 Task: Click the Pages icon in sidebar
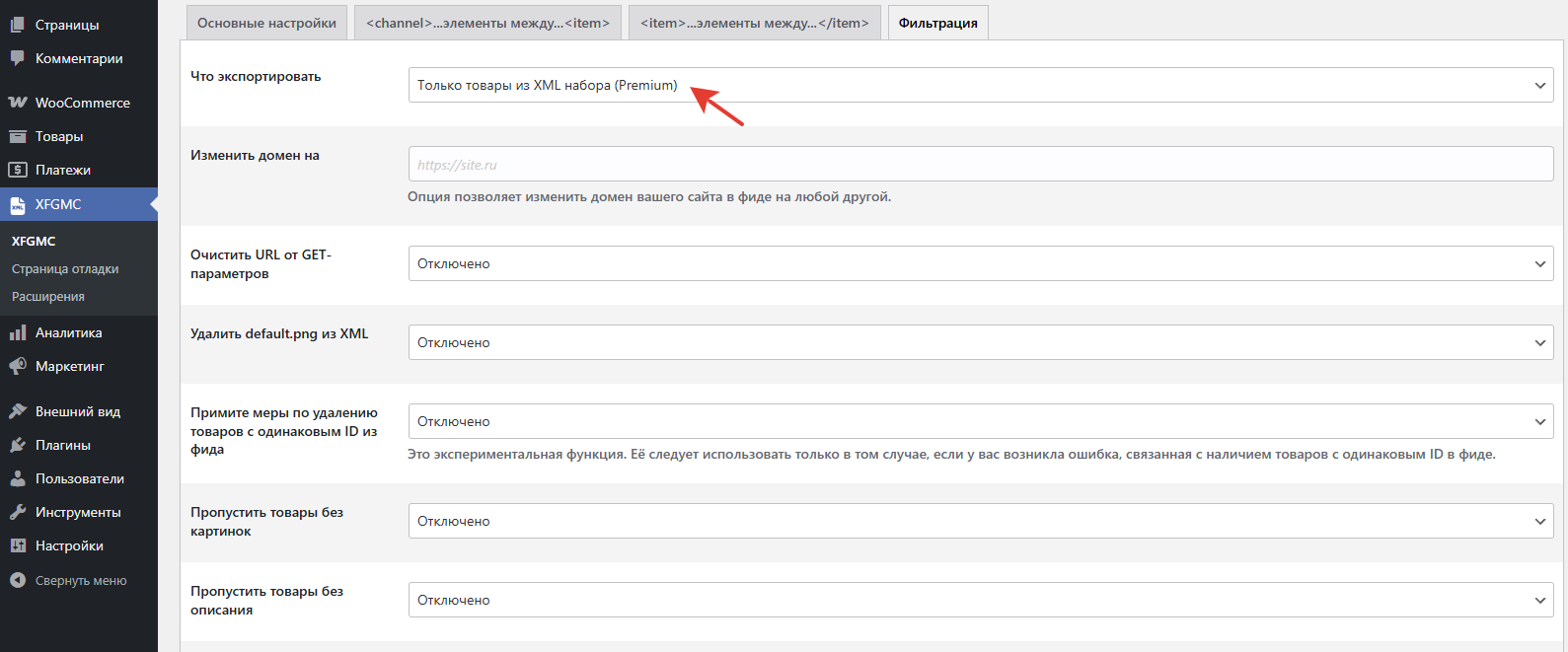coord(18,25)
